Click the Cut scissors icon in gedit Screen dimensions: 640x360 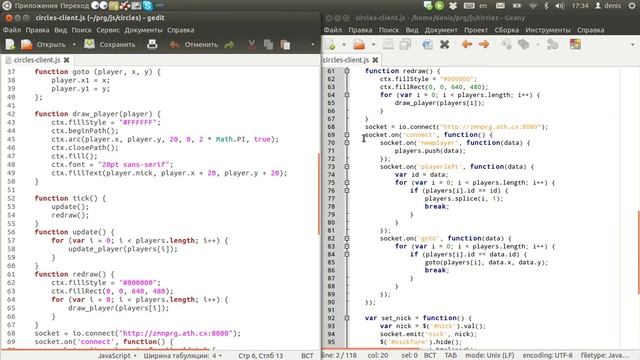tap(251, 44)
